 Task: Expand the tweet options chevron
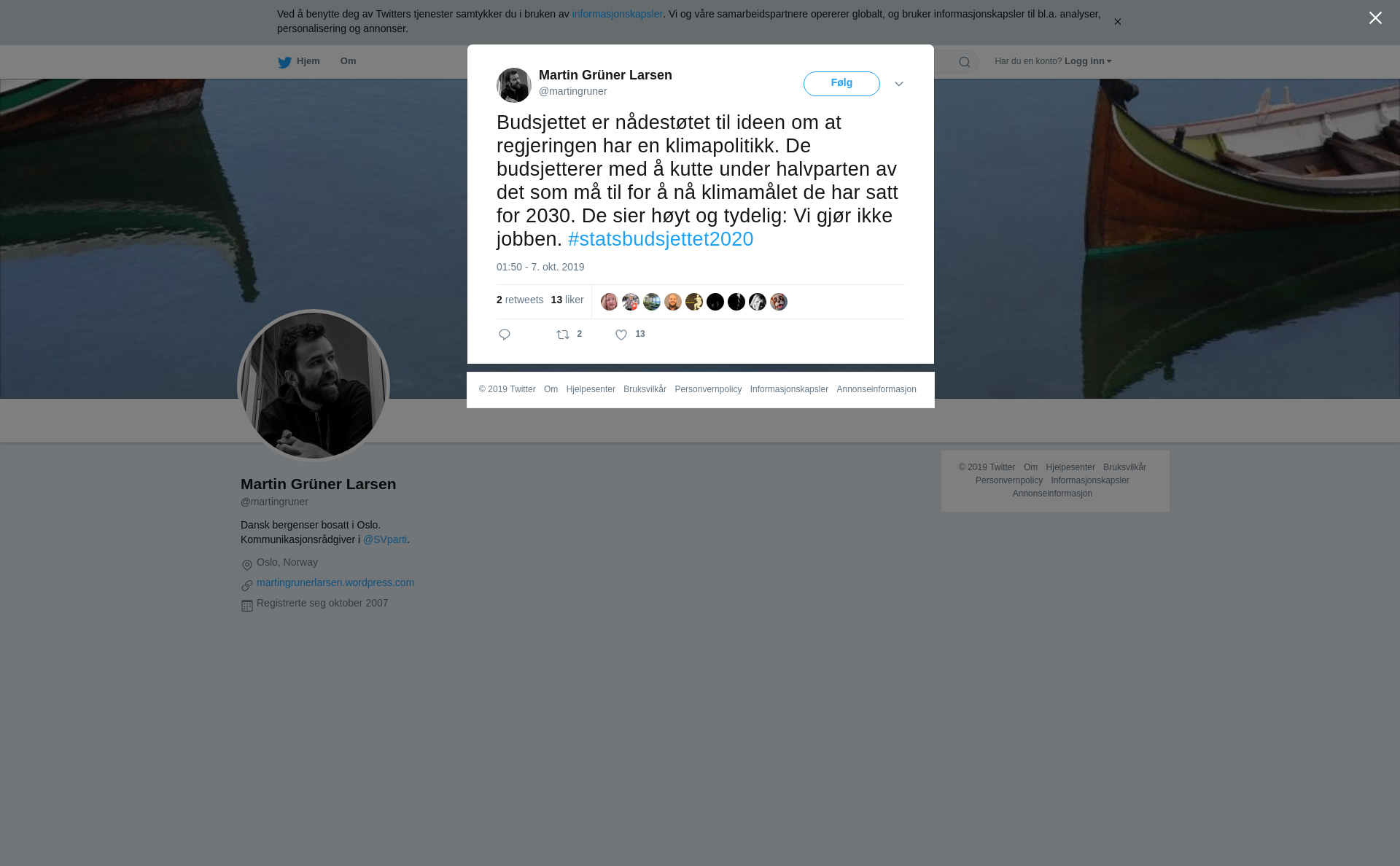click(899, 84)
